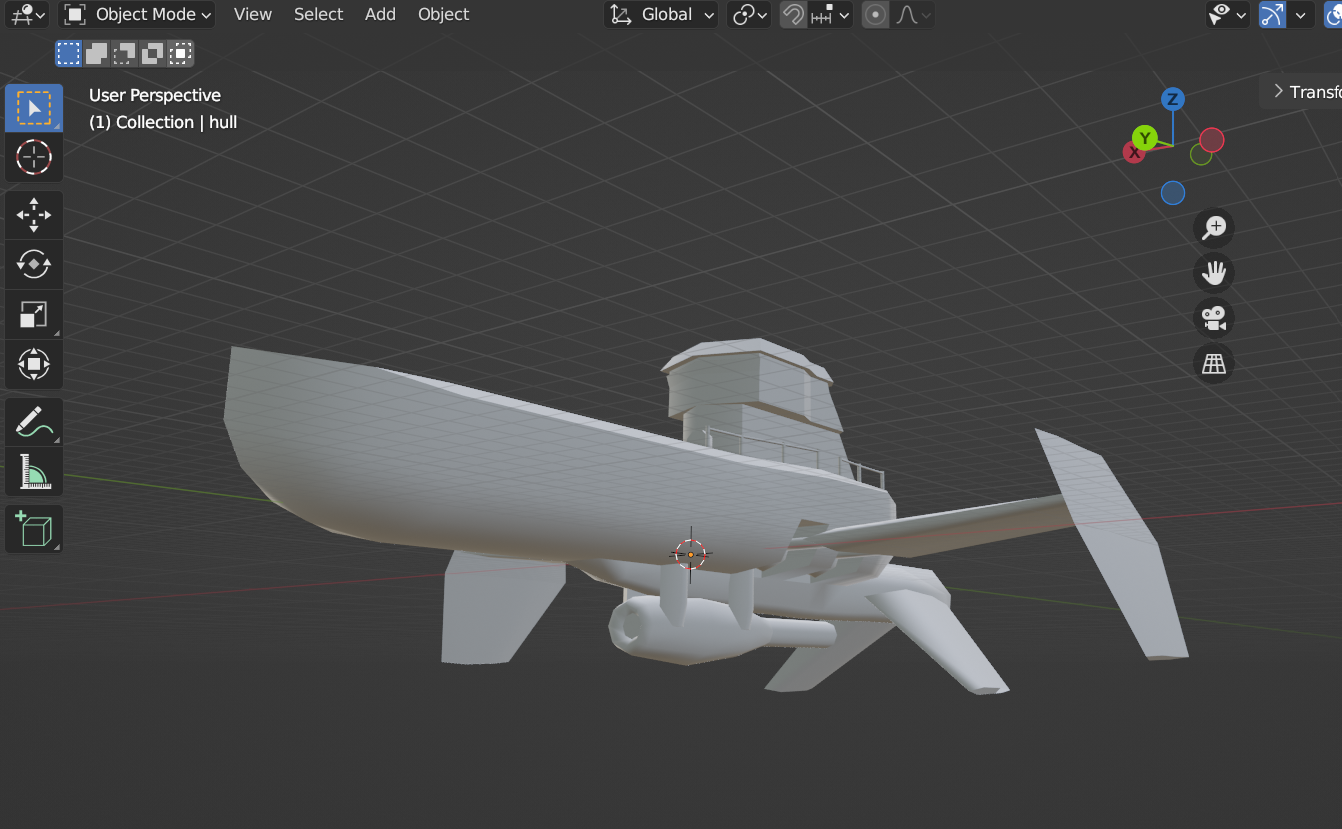Toggle viewport gizmos display
Viewport: 1342px width, 829px height.
1272,15
